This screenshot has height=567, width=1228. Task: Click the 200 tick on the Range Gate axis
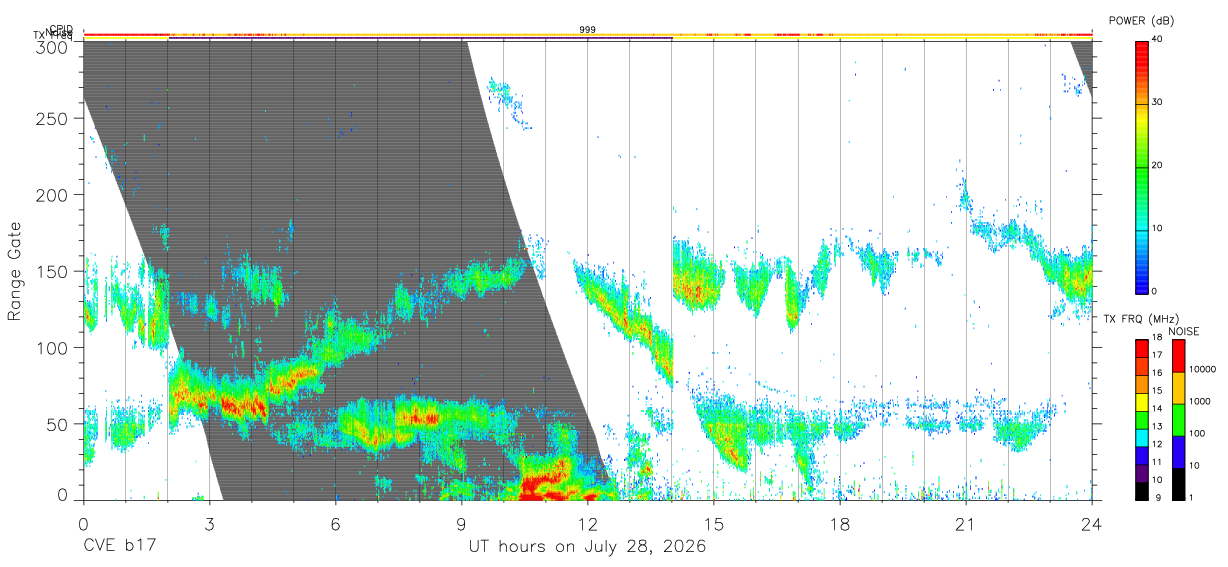click(x=52, y=194)
